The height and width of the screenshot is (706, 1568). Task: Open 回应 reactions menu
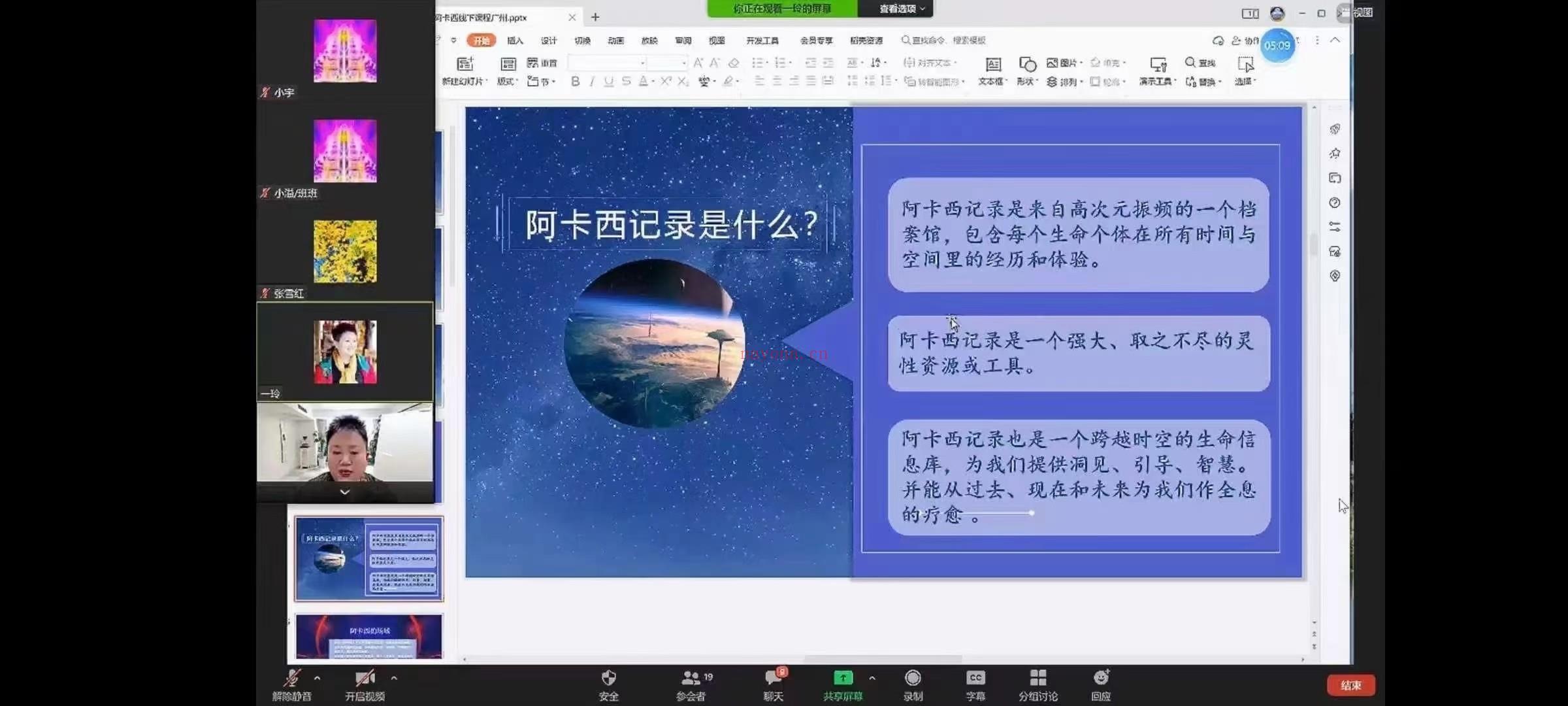coord(1101,684)
